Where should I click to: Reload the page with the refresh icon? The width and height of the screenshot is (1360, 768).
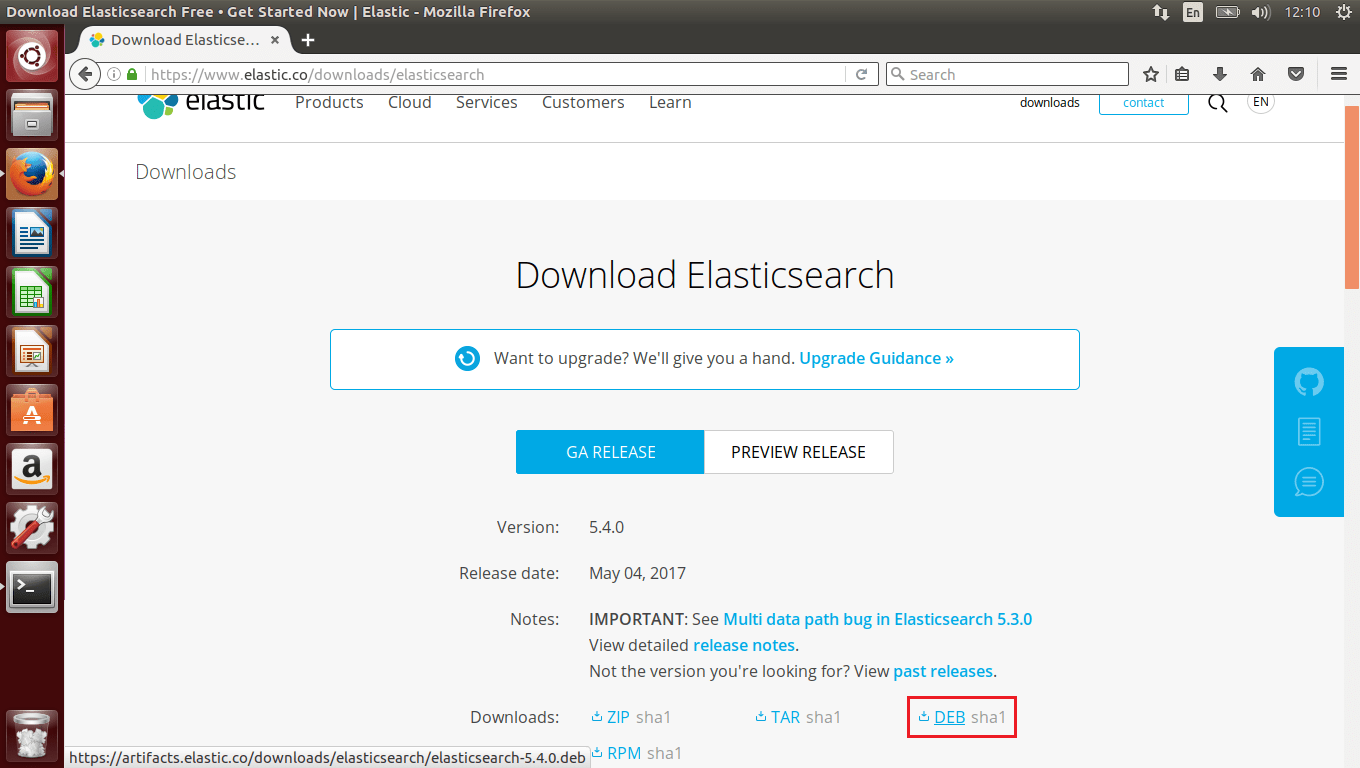pos(861,73)
